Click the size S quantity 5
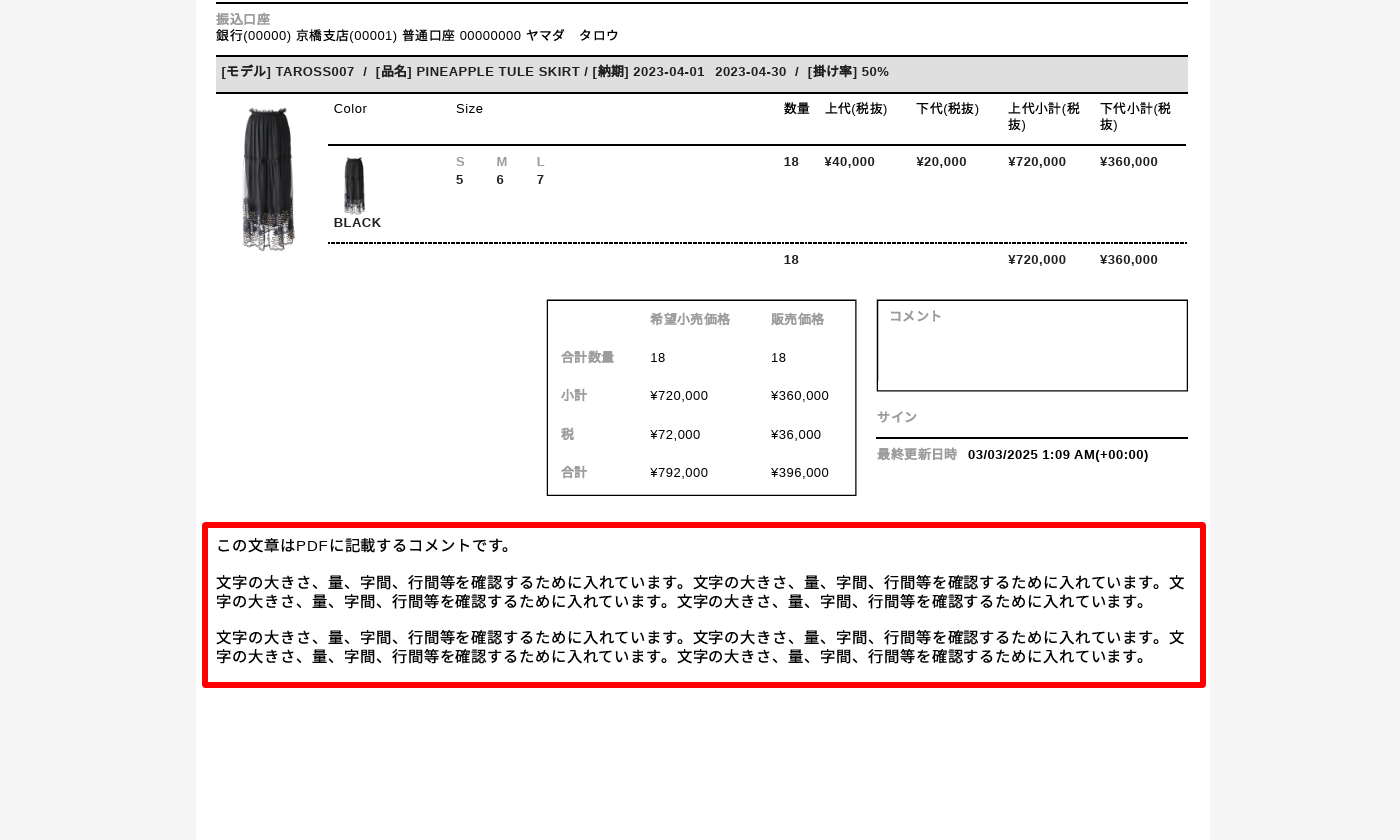The image size is (1400, 840). 460,180
